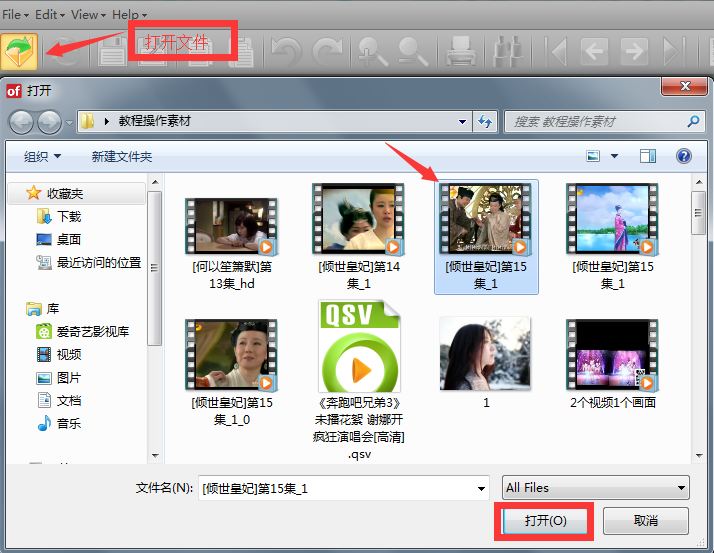The height and width of the screenshot is (553, 714).
Task: Click the dialog Back navigation button
Action: pyautogui.click(x=21, y=122)
